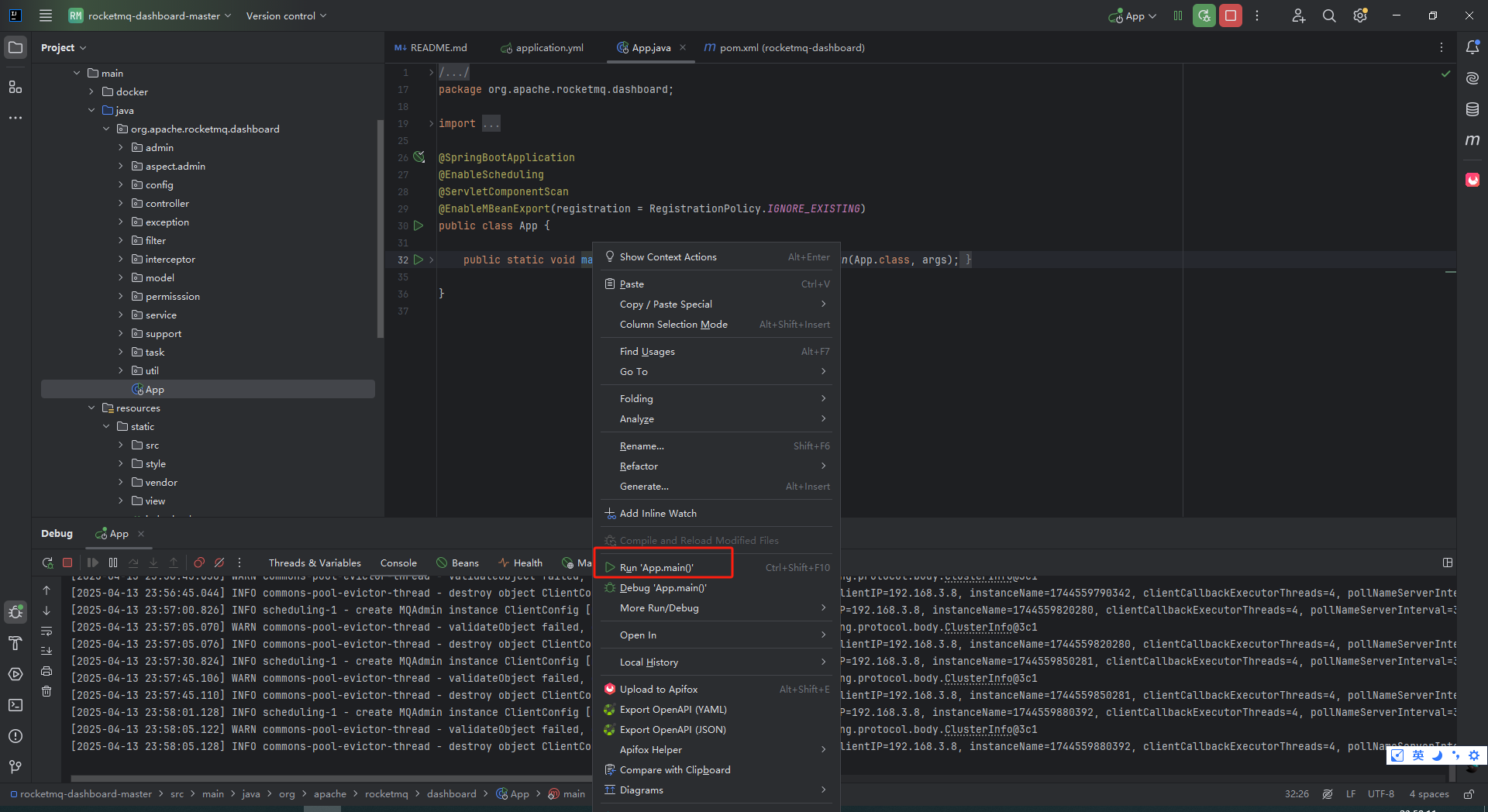The image size is (1488, 812).
Task: Click Upload to Apifox
Action: tap(717, 689)
